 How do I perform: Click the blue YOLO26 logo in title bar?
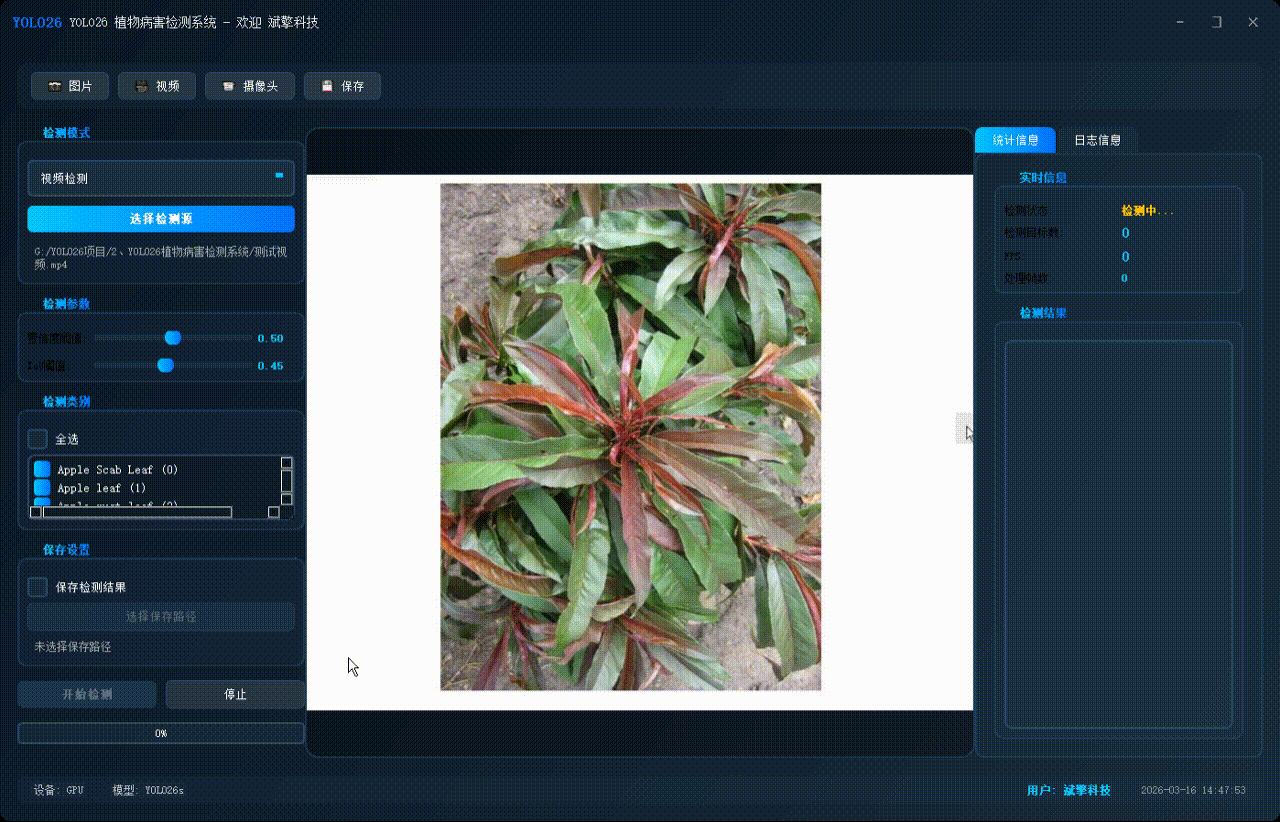pyautogui.click(x=37, y=22)
